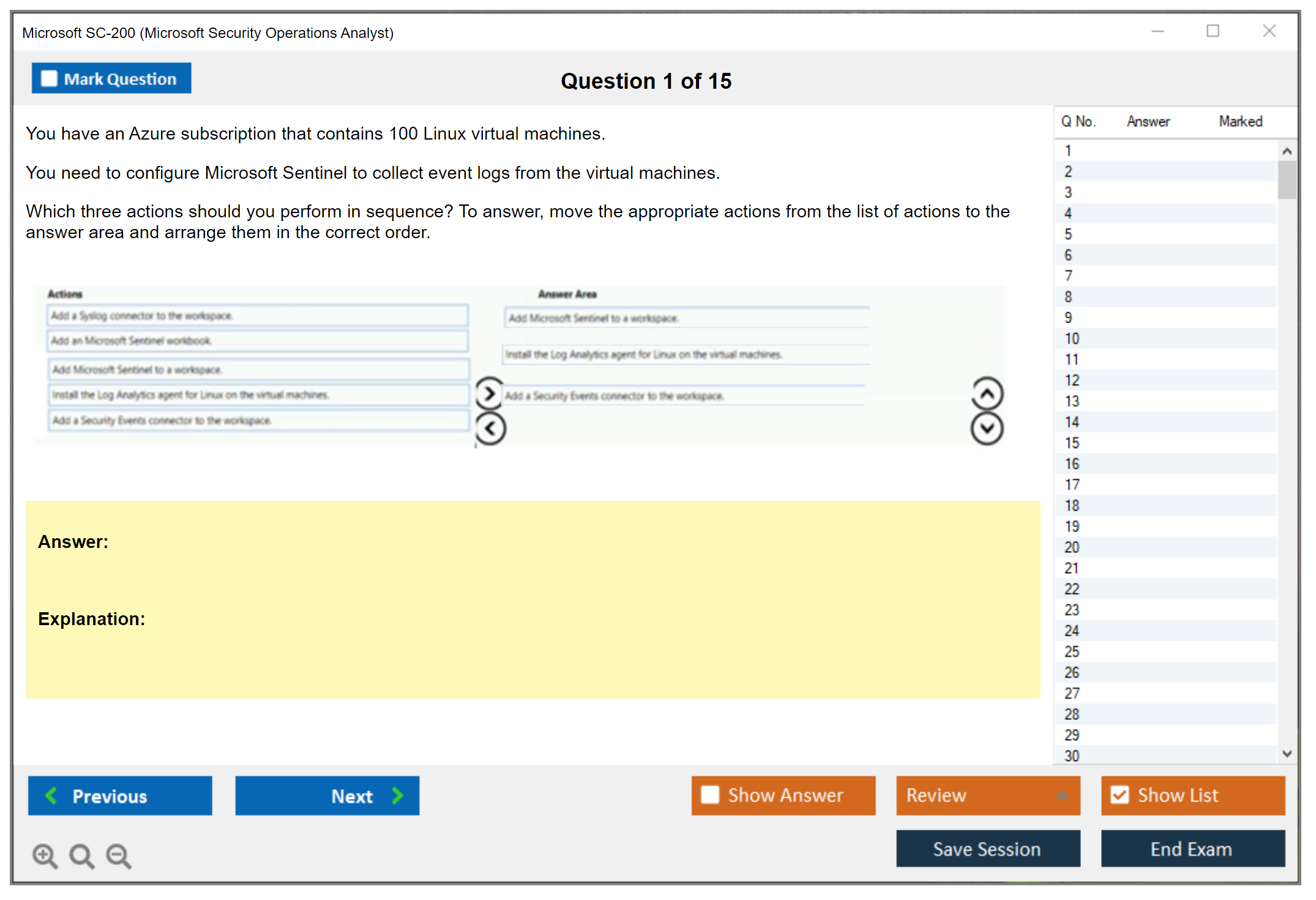
Task: Click the reset zoom magnifier icon
Action: (x=81, y=855)
